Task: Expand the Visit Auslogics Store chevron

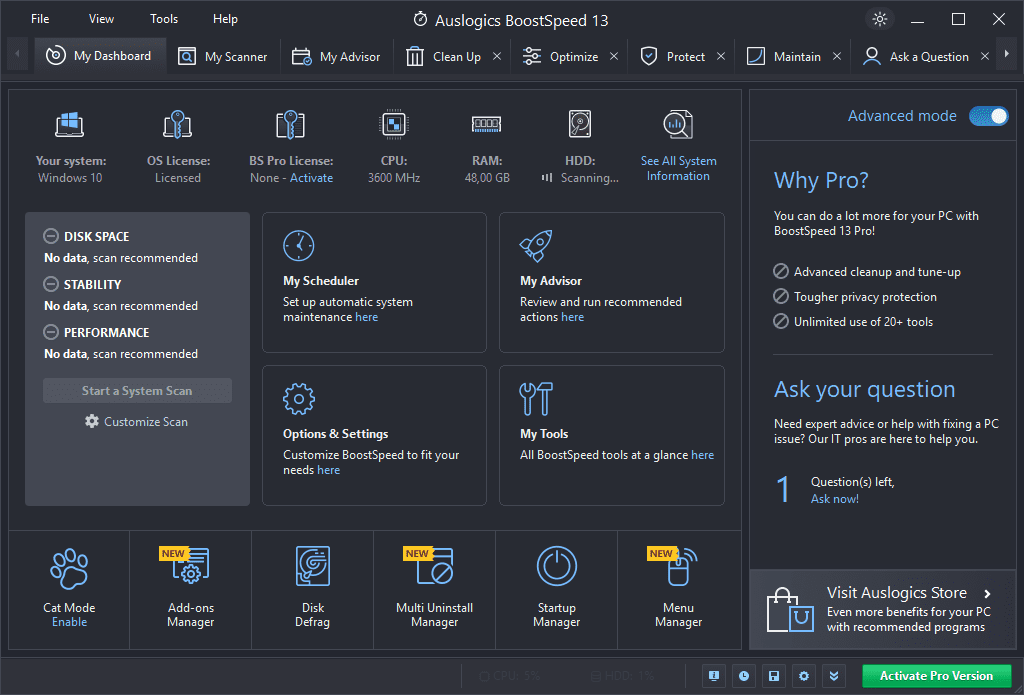Action: [987, 594]
